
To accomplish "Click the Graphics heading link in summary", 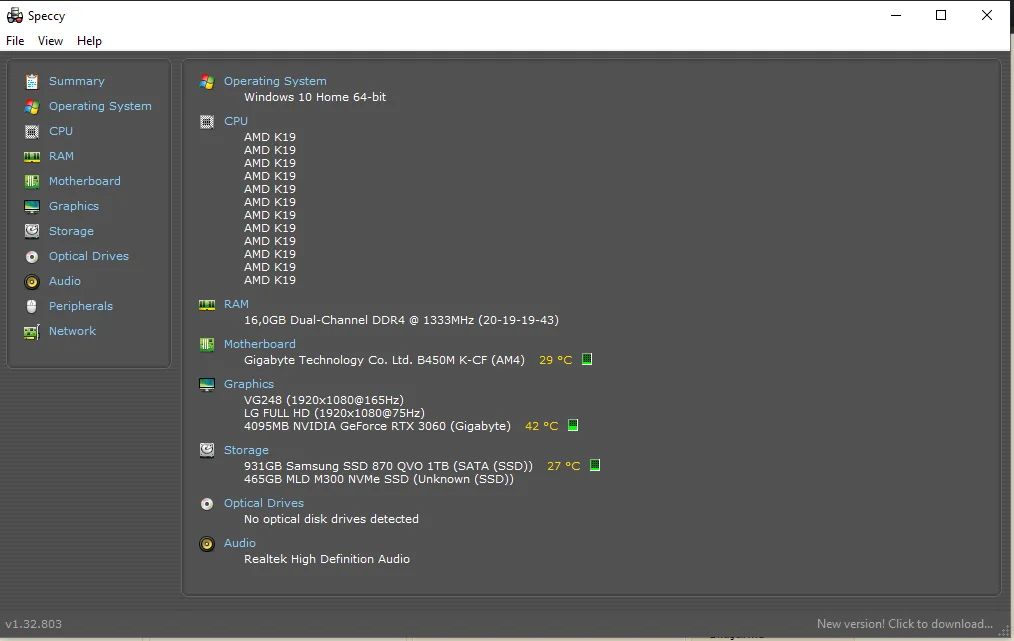I will (x=249, y=384).
